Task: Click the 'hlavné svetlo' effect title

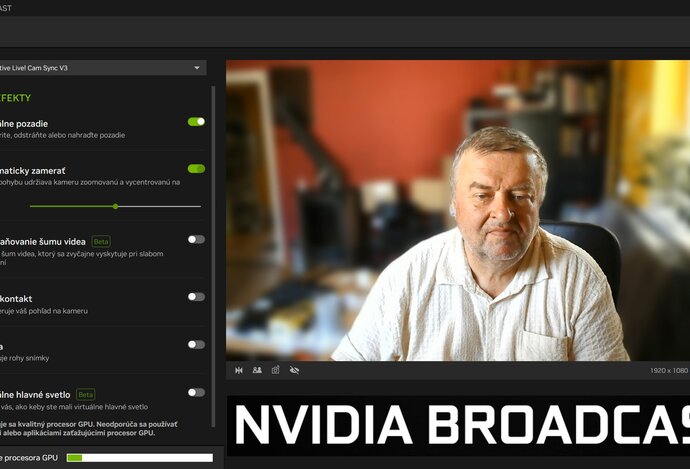Action: pyautogui.click(x=35, y=395)
